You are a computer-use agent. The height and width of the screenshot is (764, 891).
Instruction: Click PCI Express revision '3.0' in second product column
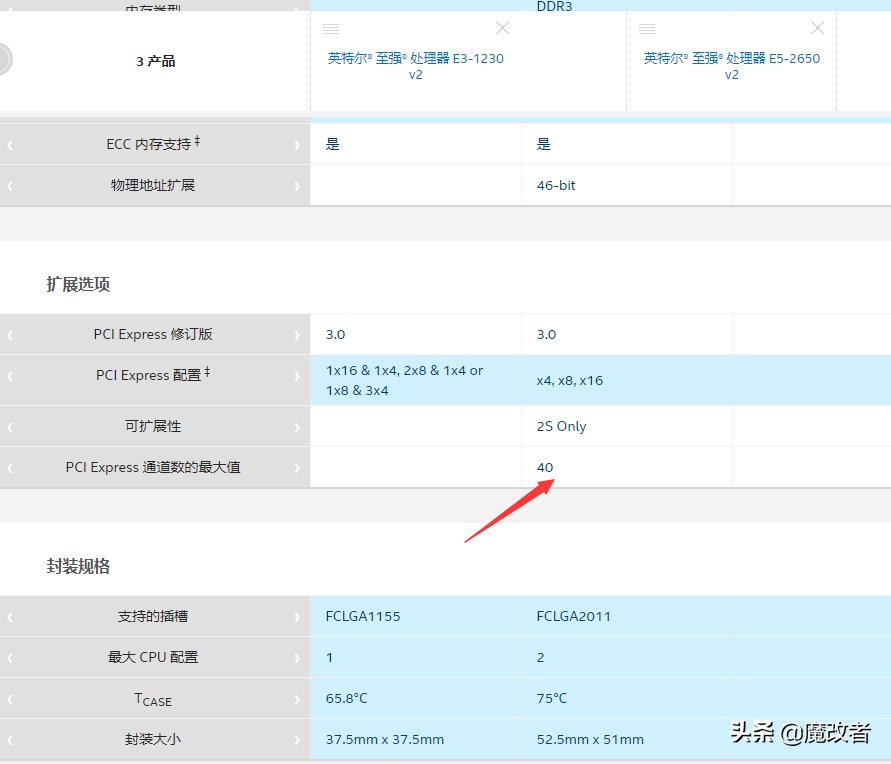[x=546, y=334]
